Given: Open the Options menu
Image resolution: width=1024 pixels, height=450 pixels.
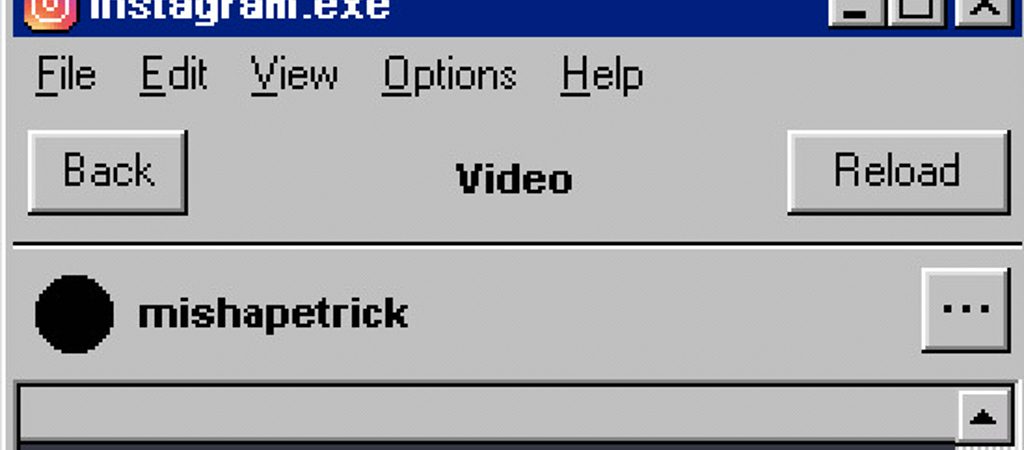Looking at the screenshot, I should pyautogui.click(x=449, y=76).
